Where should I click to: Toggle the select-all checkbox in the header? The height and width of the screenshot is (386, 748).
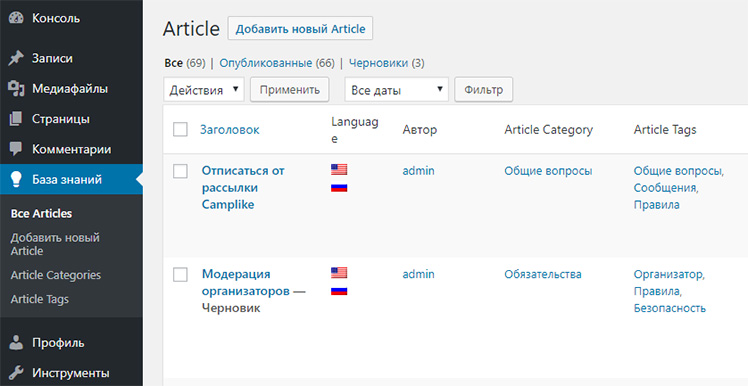point(180,129)
